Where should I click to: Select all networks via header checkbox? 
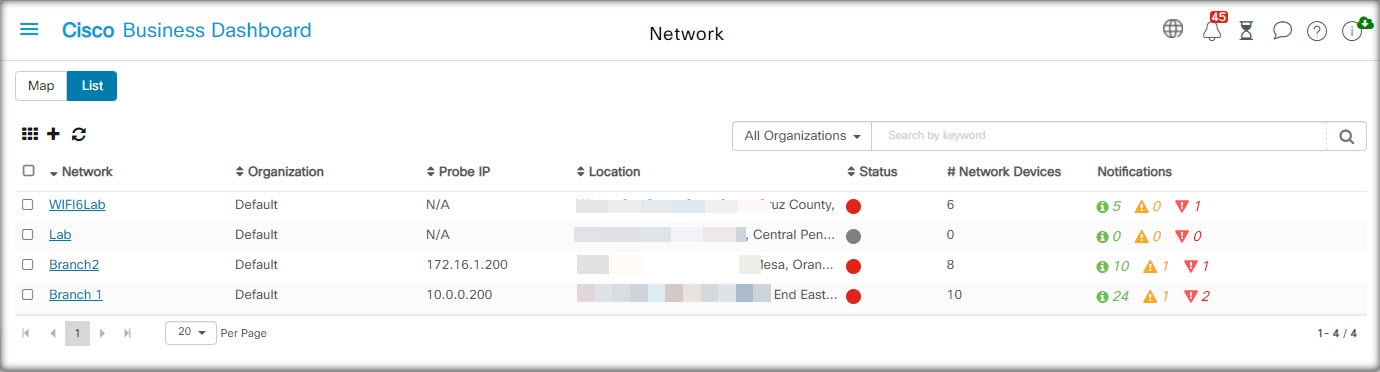[x=28, y=171]
